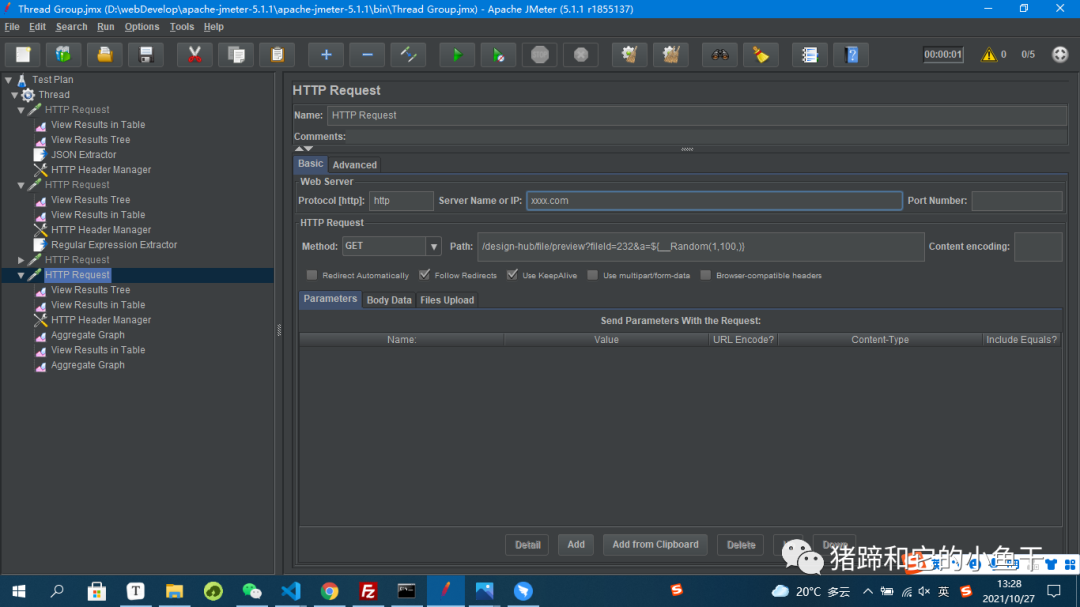Collapse the Test Plan tree node
The height and width of the screenshot is (607, 1080).
tap(8, 80)
